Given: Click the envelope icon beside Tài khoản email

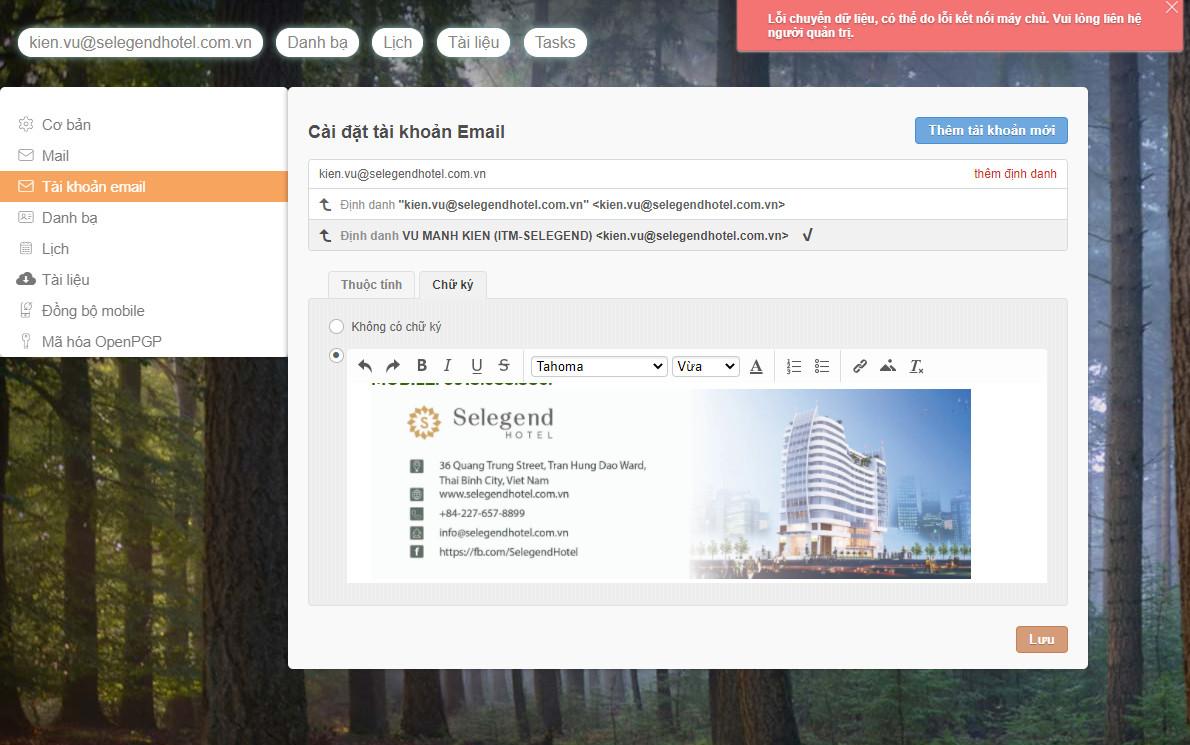Looking at the screenshot, I should pyautogui.click(x=26, y=187).
